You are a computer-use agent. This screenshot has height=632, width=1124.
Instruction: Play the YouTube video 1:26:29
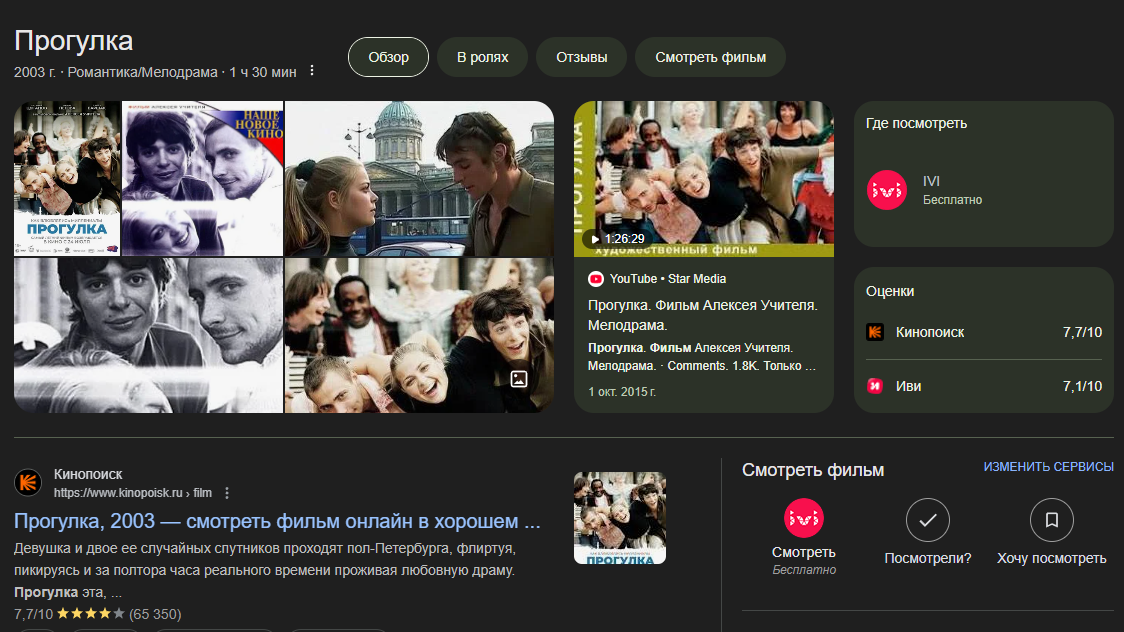coord(704,178)
